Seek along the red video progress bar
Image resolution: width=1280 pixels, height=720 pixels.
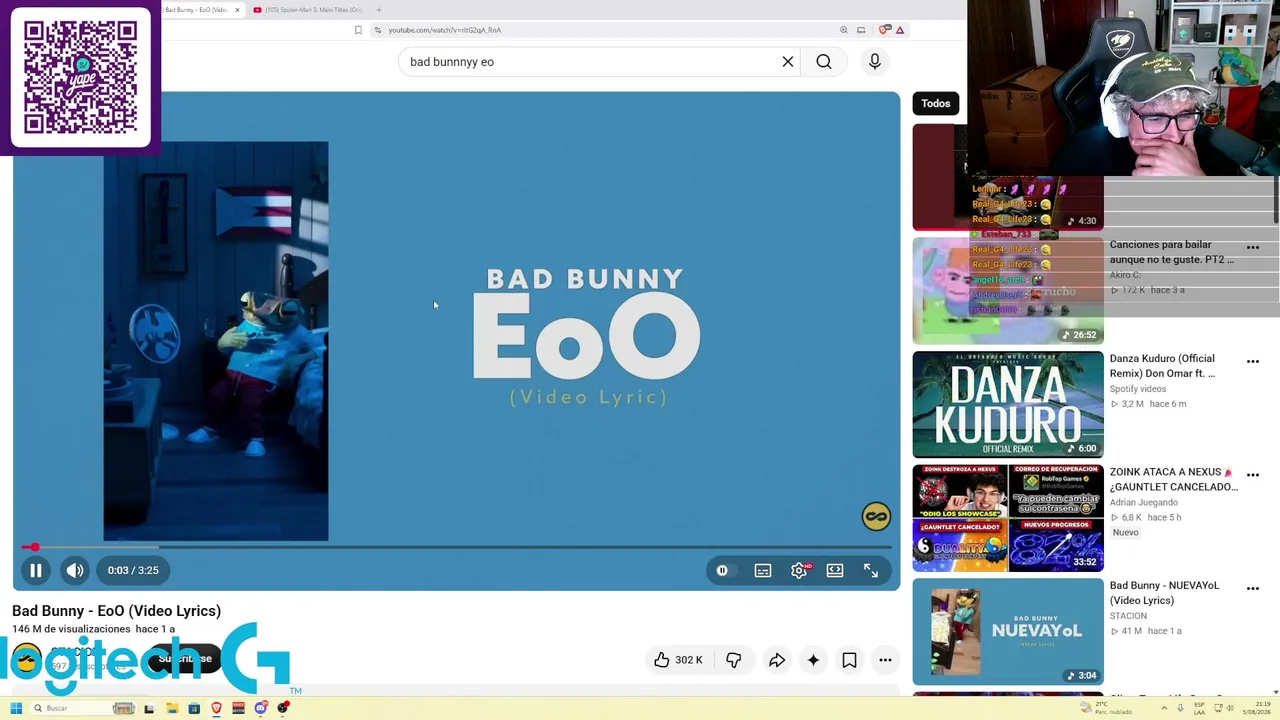(456, 547)
